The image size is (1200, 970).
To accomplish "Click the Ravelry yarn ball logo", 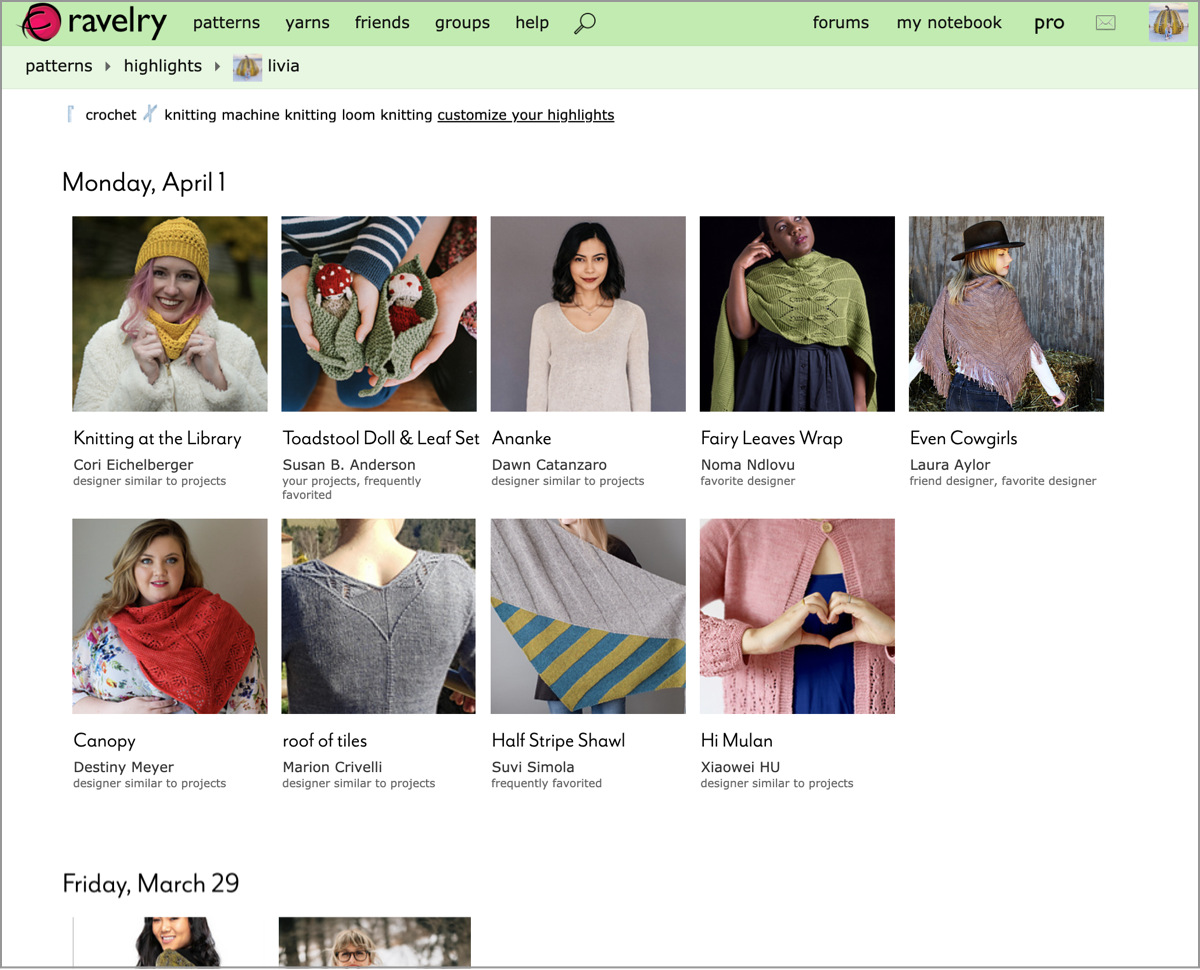I will tap(41, 22).
